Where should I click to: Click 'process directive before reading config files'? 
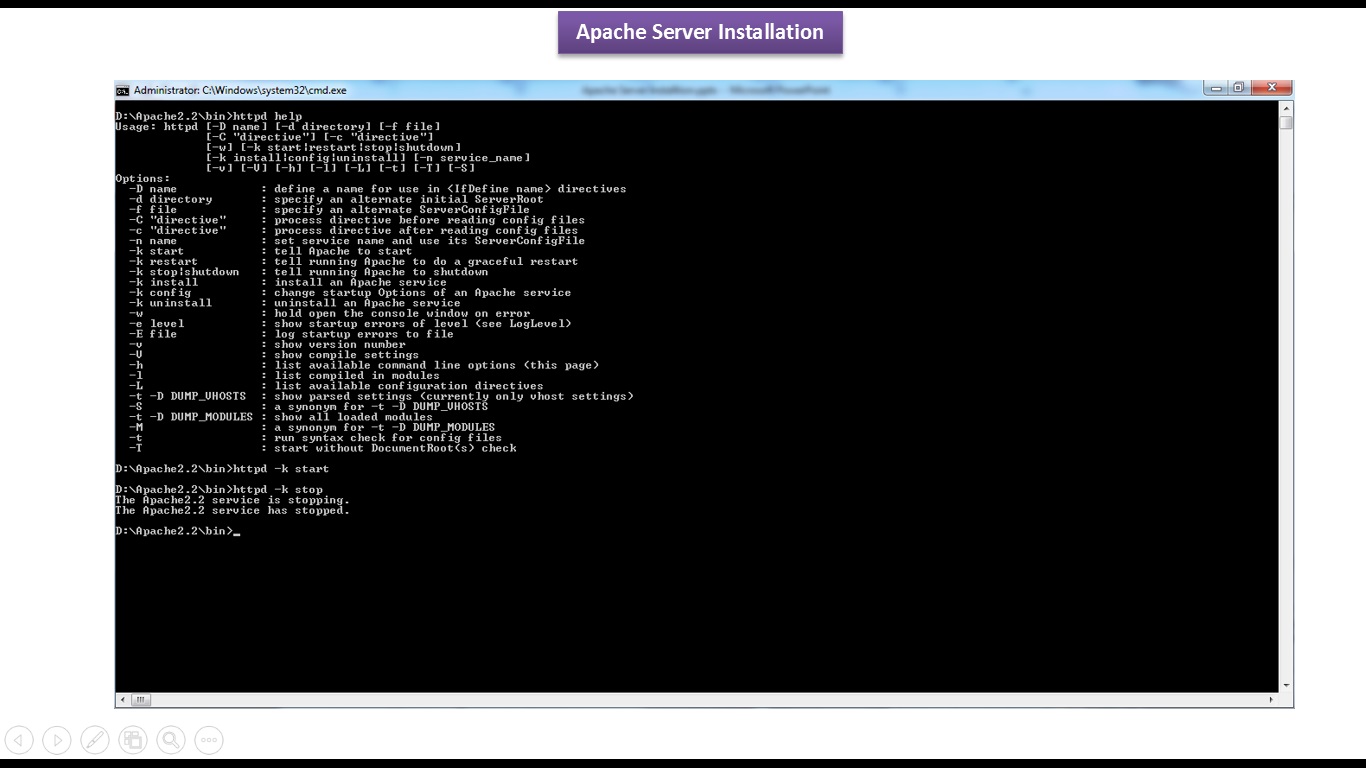[x=430, y=220]
